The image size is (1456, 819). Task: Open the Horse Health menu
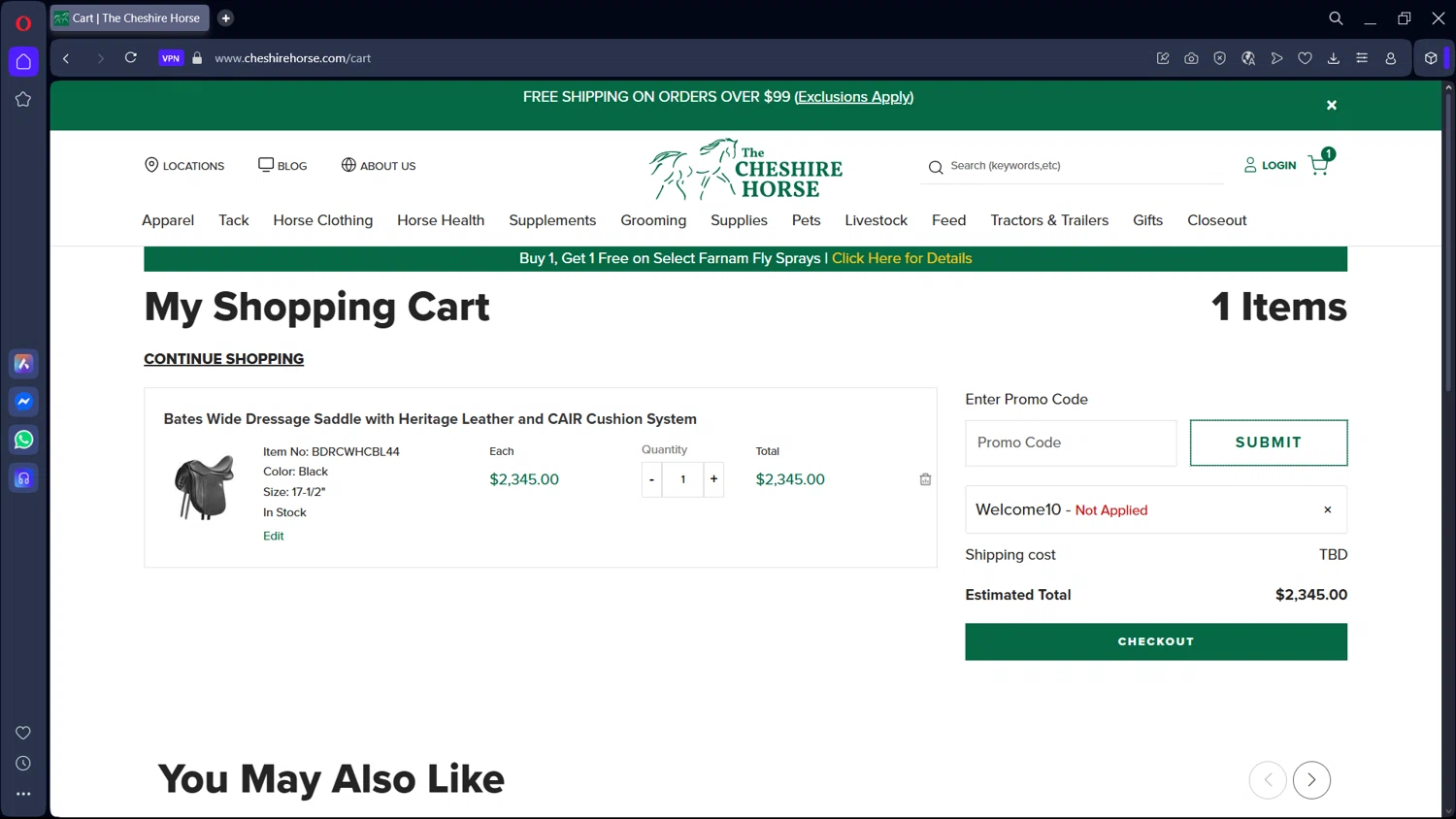click(x=441, y=220)
